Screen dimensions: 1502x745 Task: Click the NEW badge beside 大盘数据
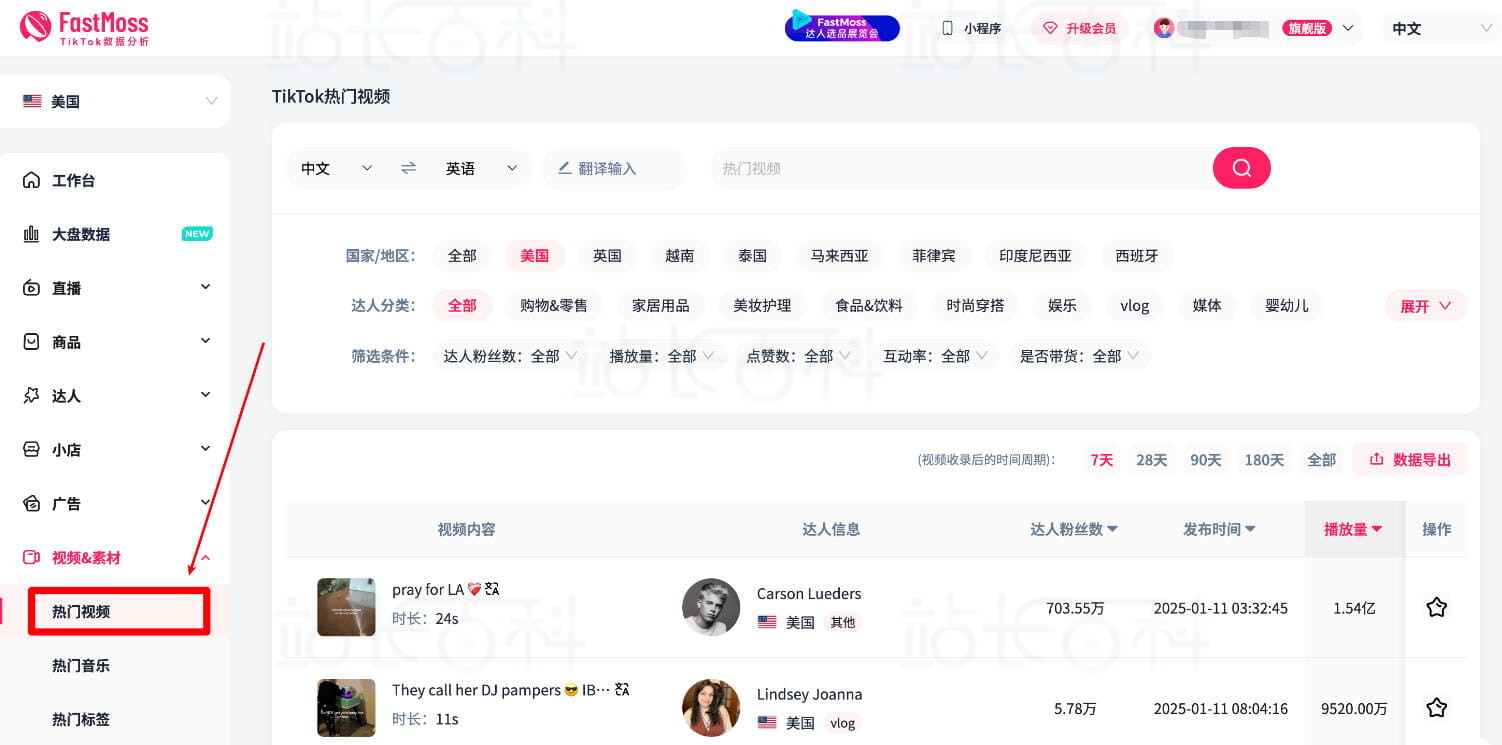pyautogui.click(x=197, y=234)
